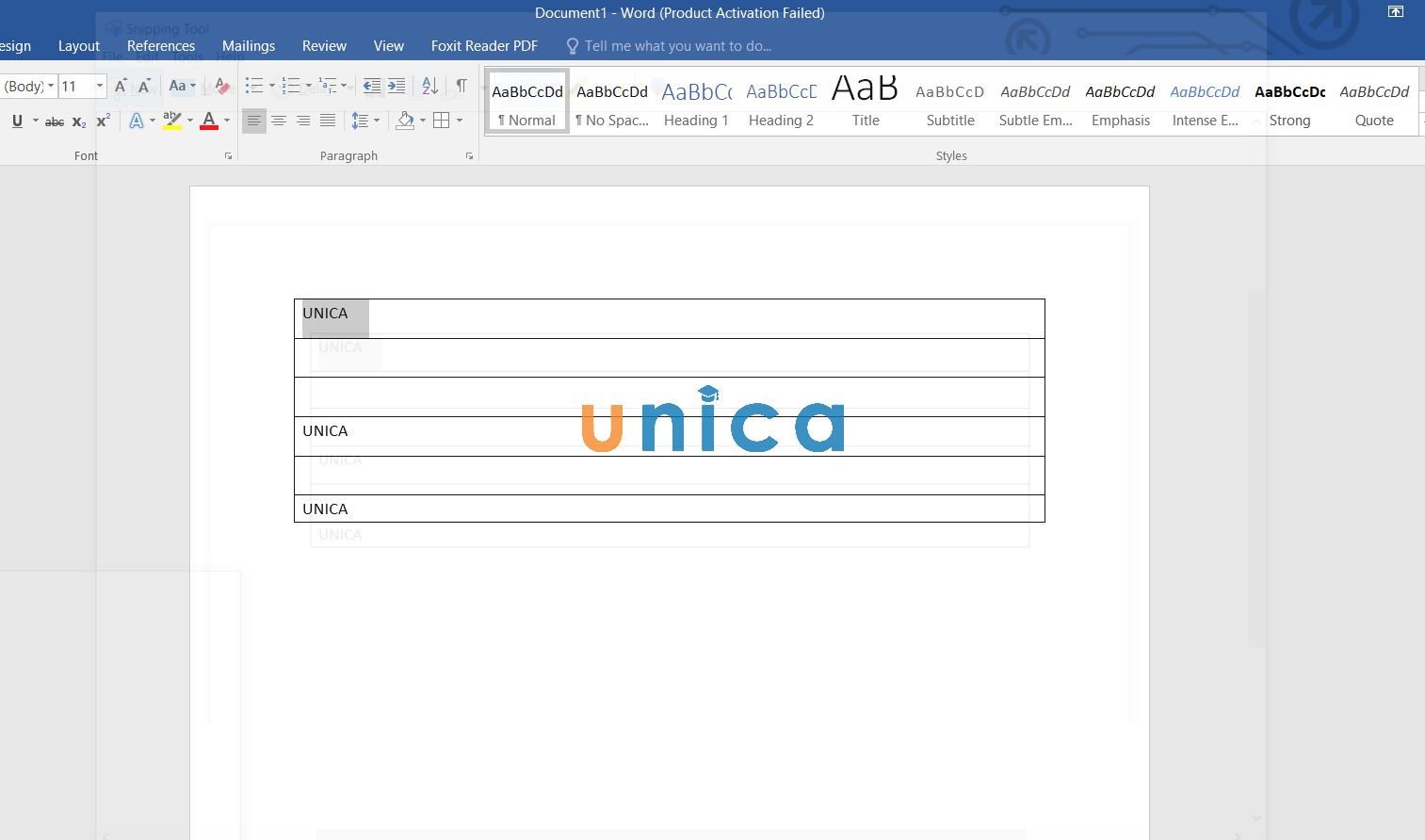This screenshot has width=1425, height=840.
Task: Apply the Text Effects glowing A icon
Action: pyautogui.click(x=137, y=121)
